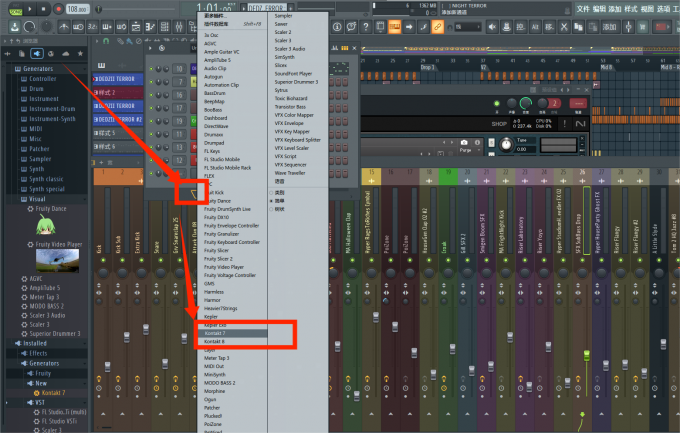Screen dimensions: 680x433
Task: Click the camera icon in Kontakt window
Action: (464, 142)
